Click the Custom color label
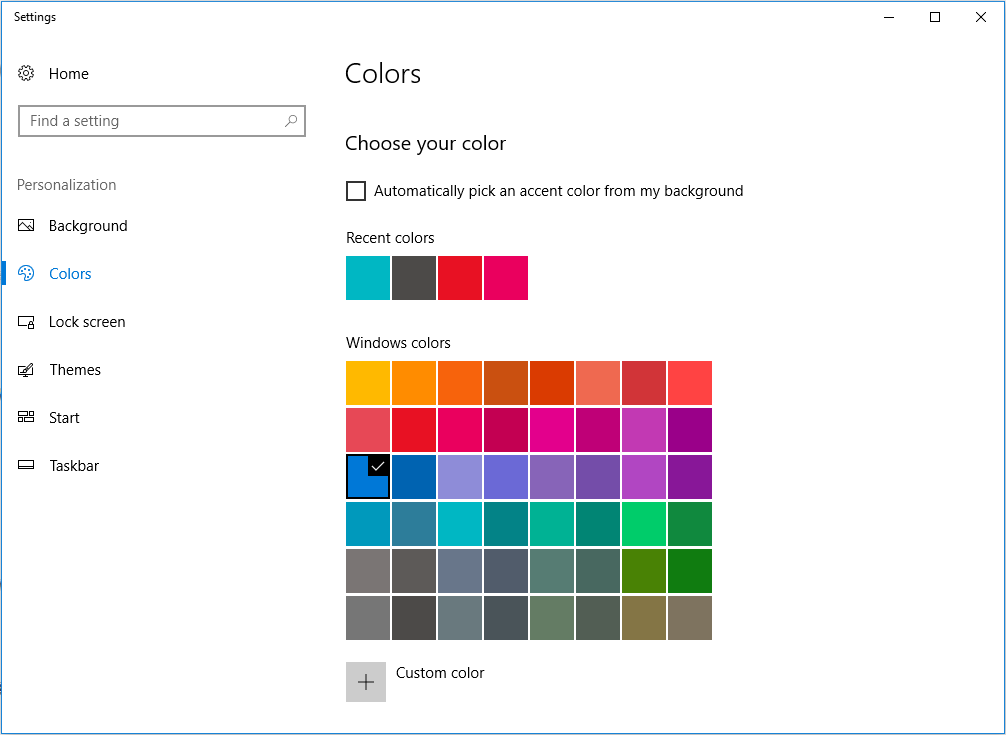The width and height of the screenshot is (1006, 735). point(440,673)
